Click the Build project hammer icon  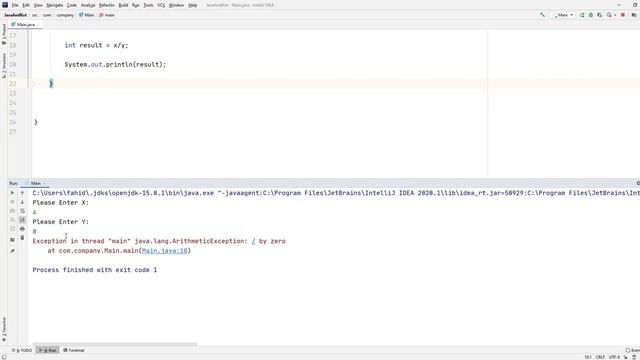[542, 15]
